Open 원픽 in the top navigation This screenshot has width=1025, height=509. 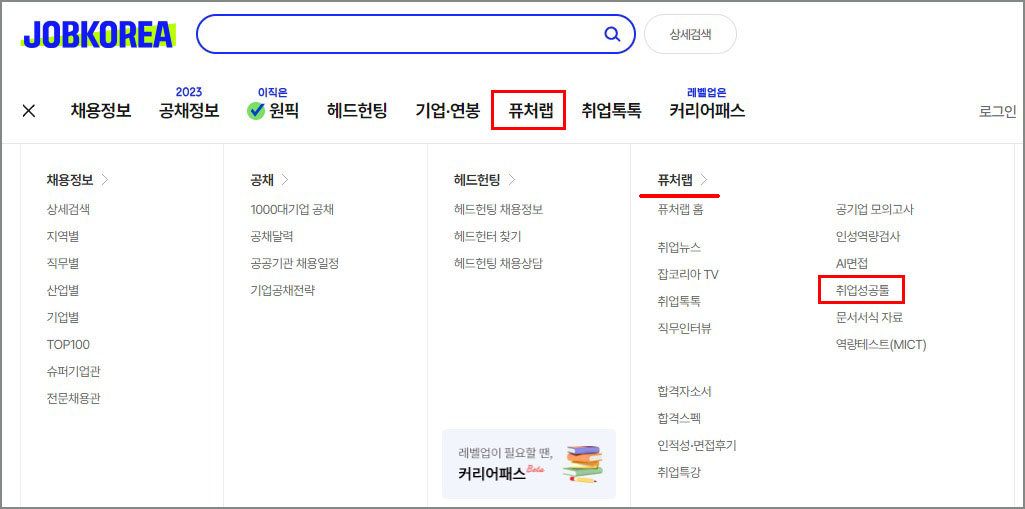click(x=273, y=110)
